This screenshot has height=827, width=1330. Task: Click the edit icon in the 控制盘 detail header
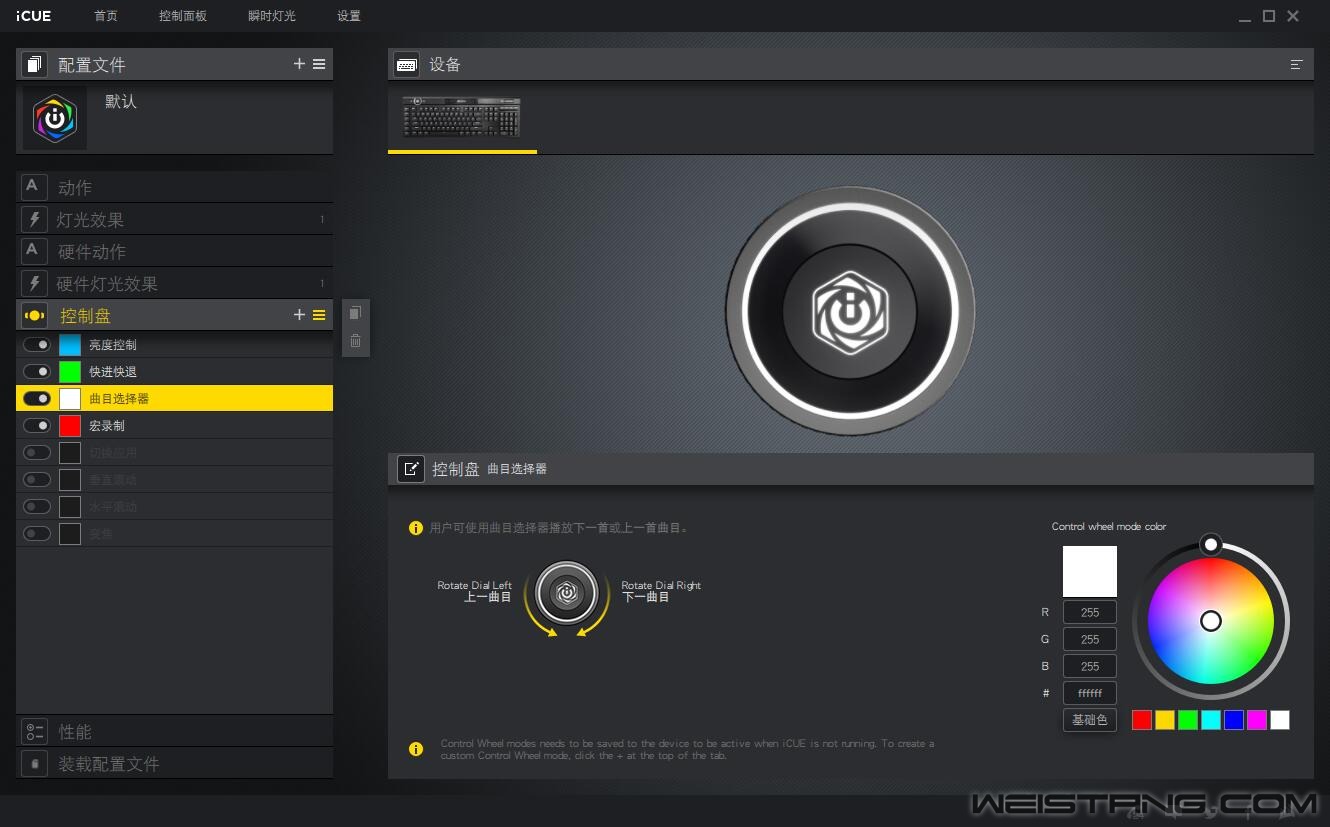pyautogui.click(x=411, y=468)
